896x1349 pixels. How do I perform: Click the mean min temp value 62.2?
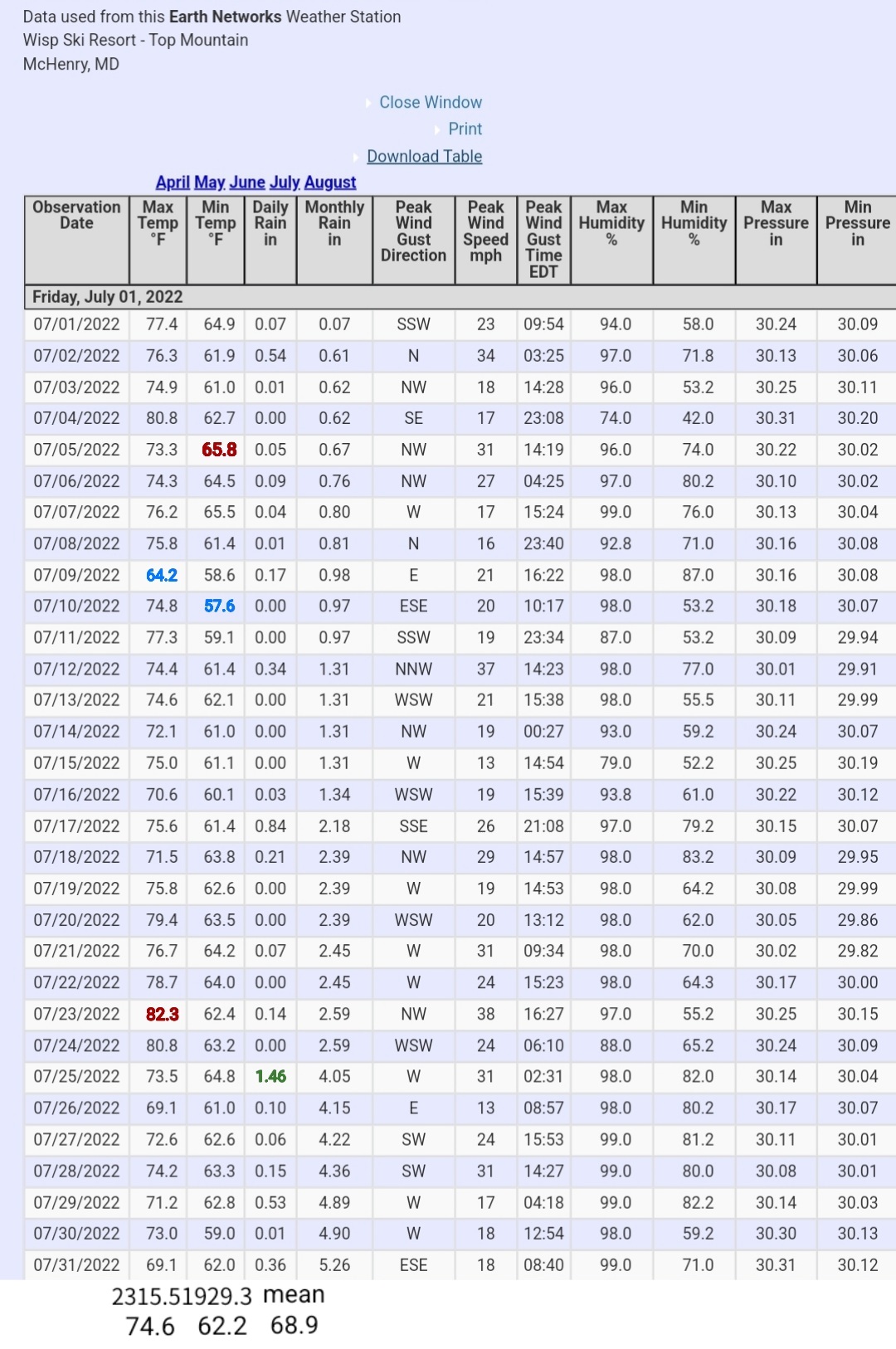pos(222,1327)
